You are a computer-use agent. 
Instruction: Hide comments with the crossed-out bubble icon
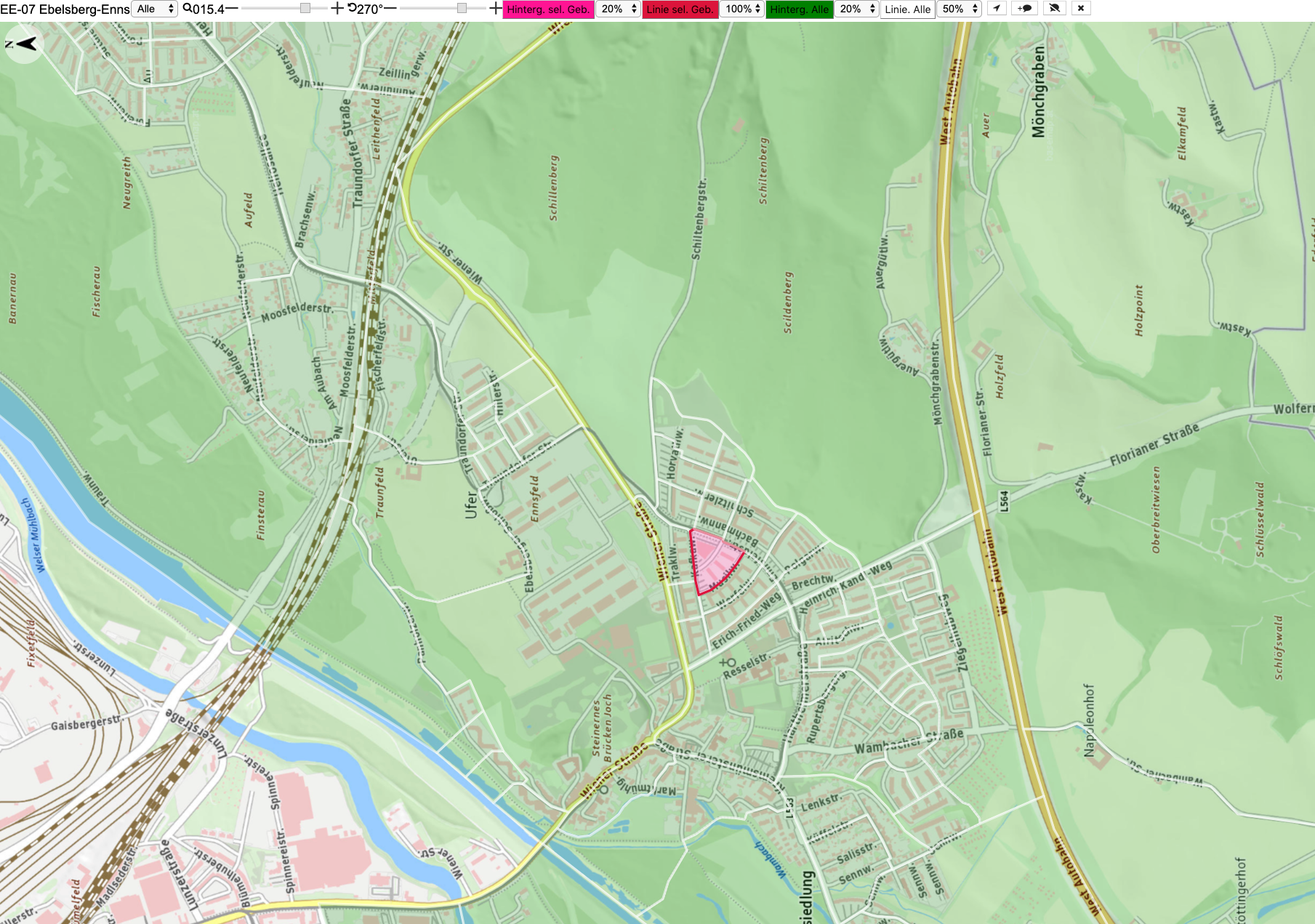click(x=1054, y=9)
